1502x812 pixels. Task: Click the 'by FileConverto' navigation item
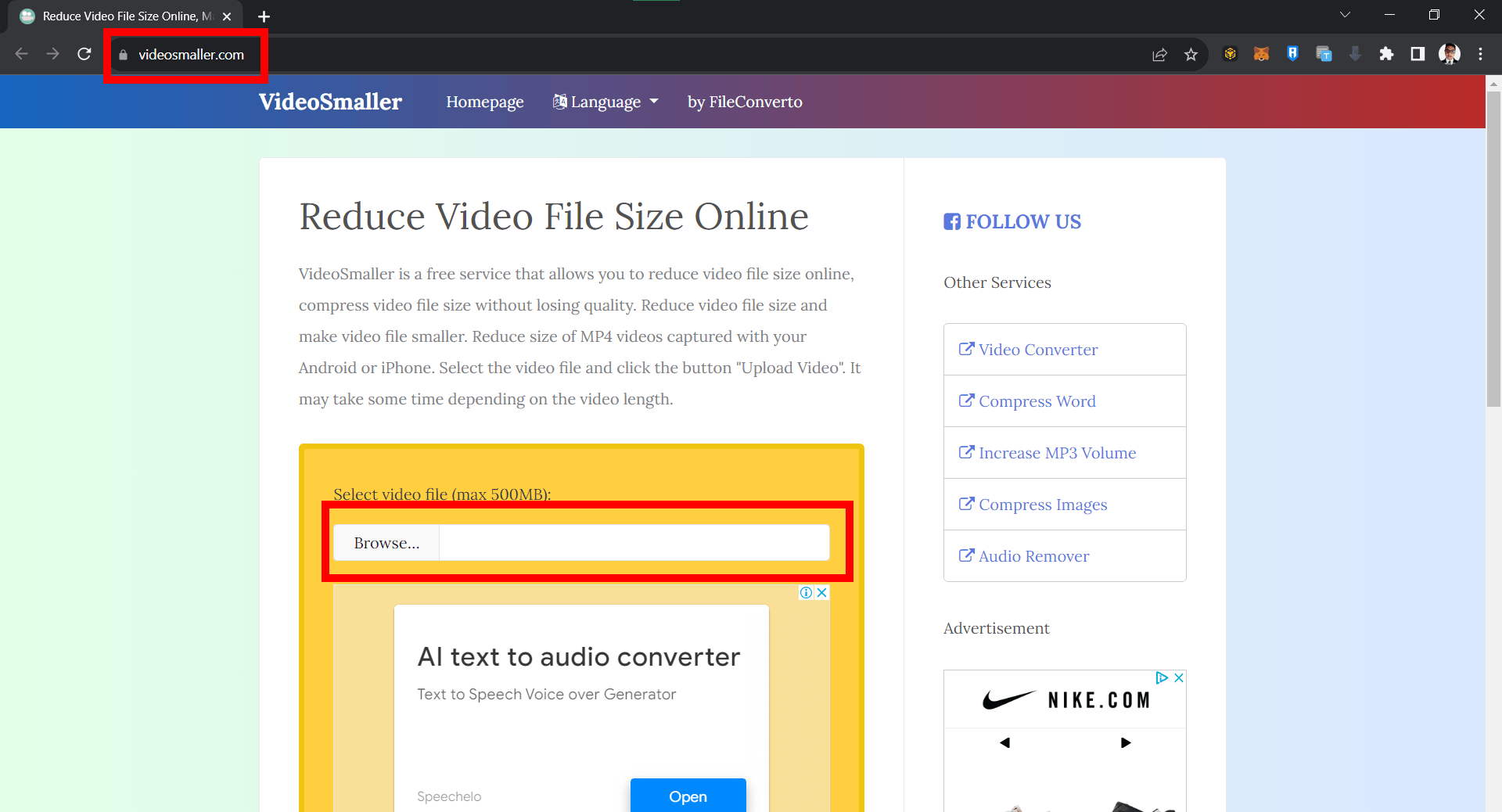point(744,102)
